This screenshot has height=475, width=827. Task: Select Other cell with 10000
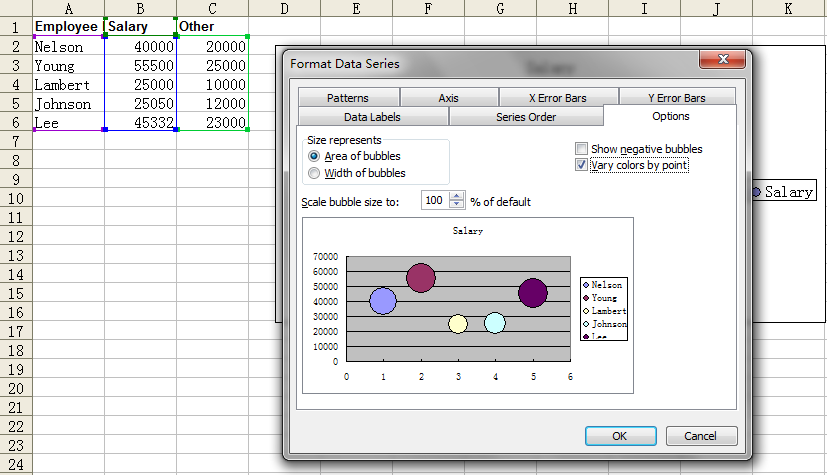pos(213,84)
